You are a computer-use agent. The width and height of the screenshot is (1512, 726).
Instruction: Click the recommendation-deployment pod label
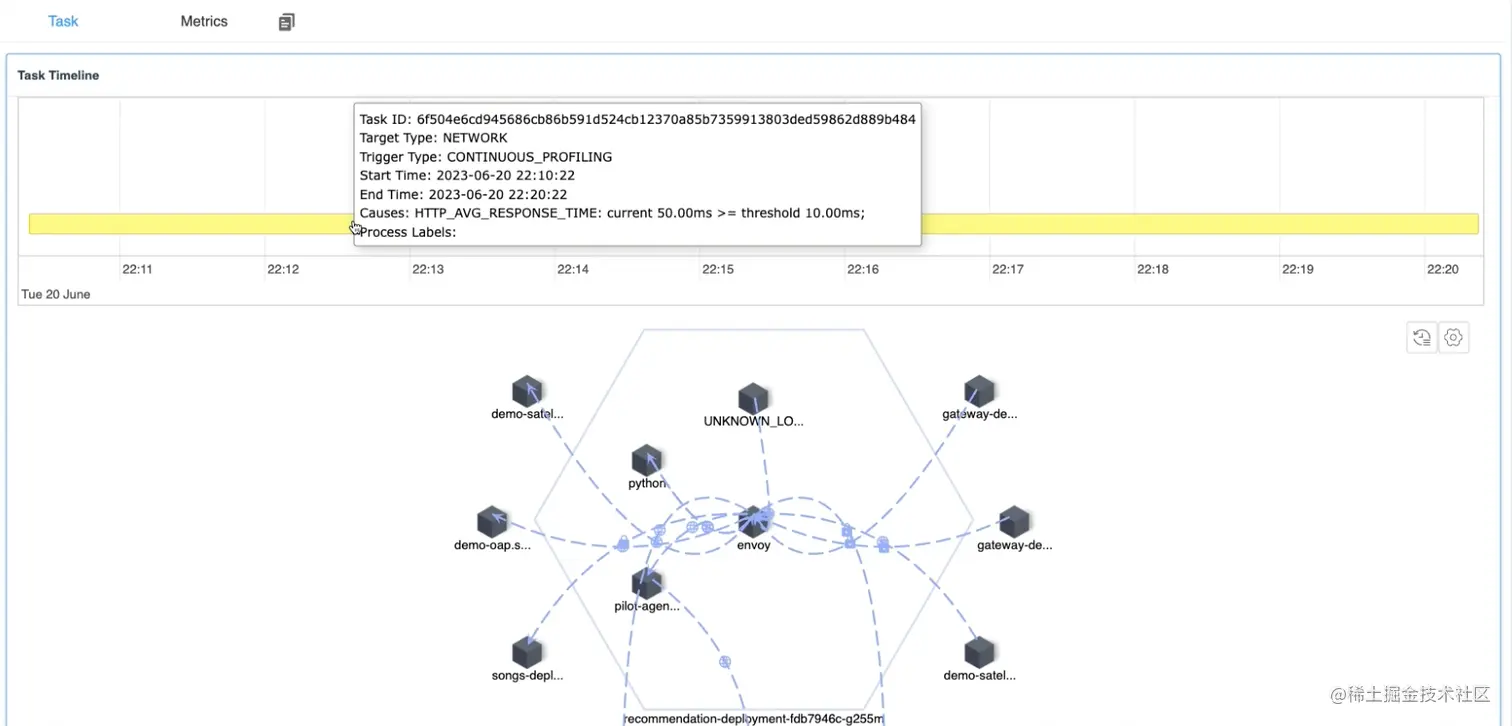point(753,719)
